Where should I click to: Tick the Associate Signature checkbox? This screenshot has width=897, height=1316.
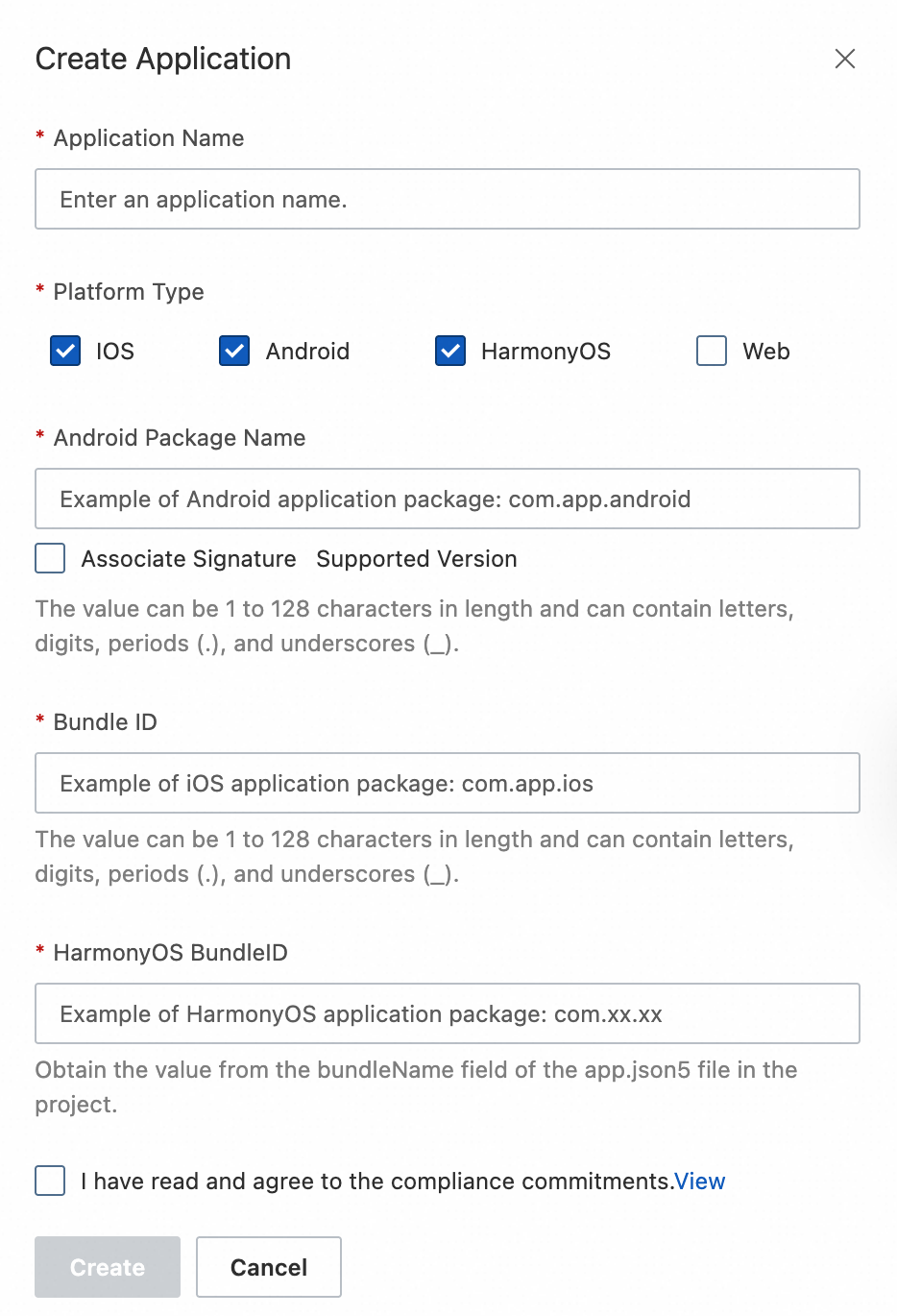pyautogui.click(x=50, y=559)
